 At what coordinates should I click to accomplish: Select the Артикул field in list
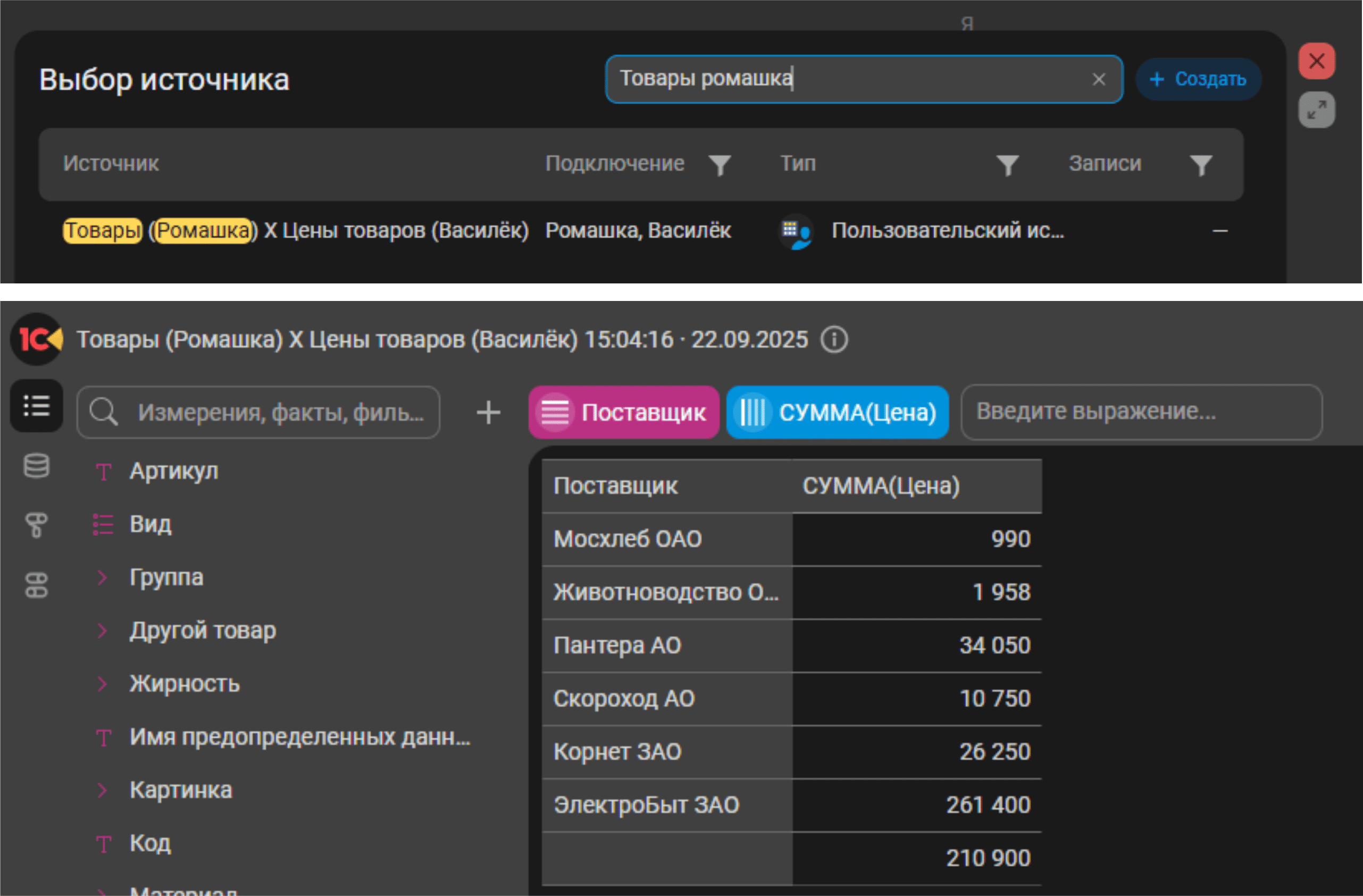click(173, 471)
